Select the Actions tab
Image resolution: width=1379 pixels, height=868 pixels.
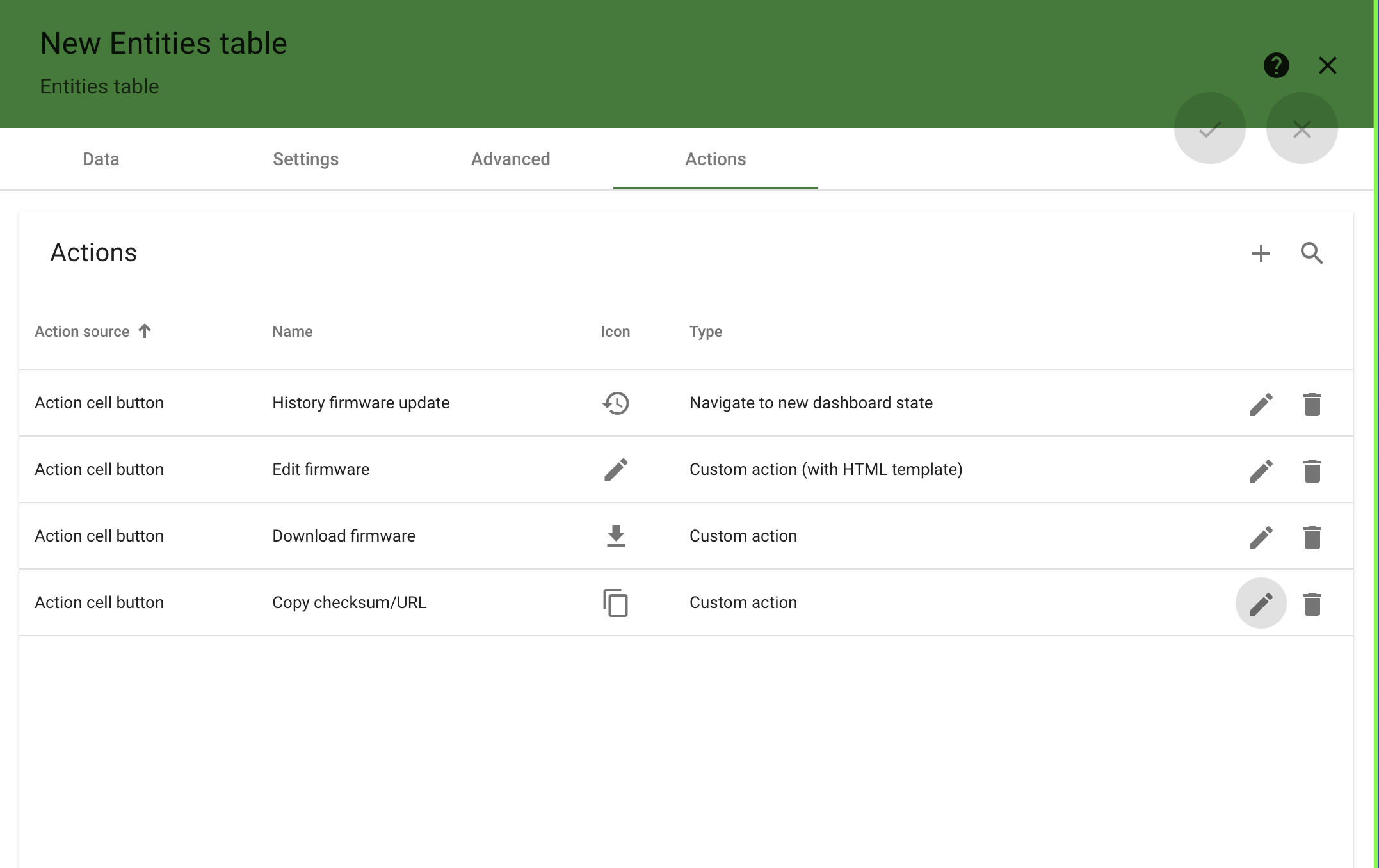coord(716,159)
